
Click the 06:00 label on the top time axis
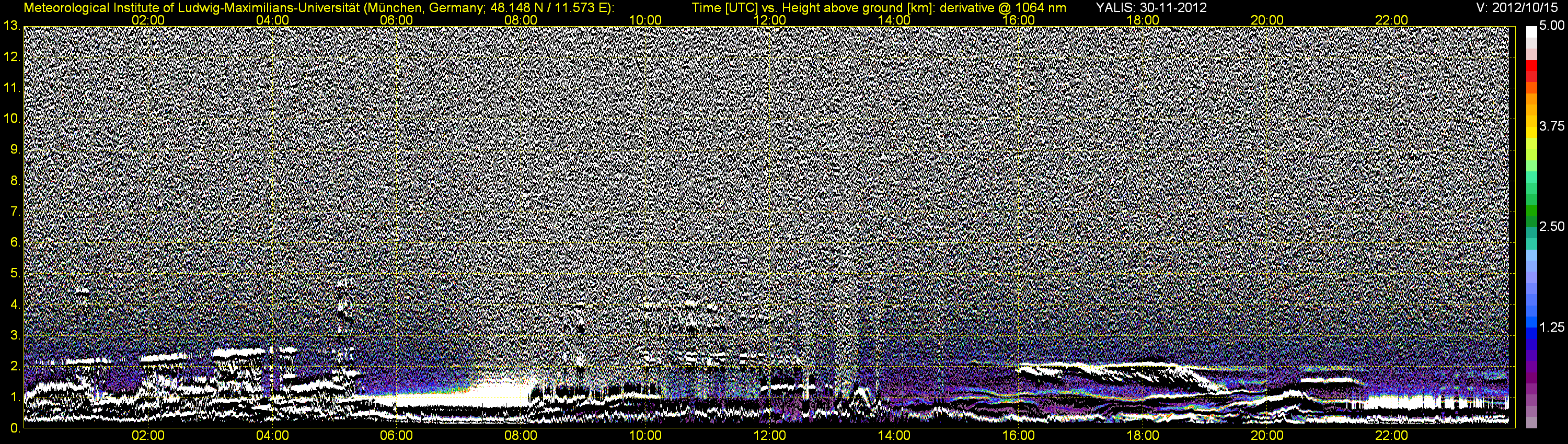pos(396,20)
